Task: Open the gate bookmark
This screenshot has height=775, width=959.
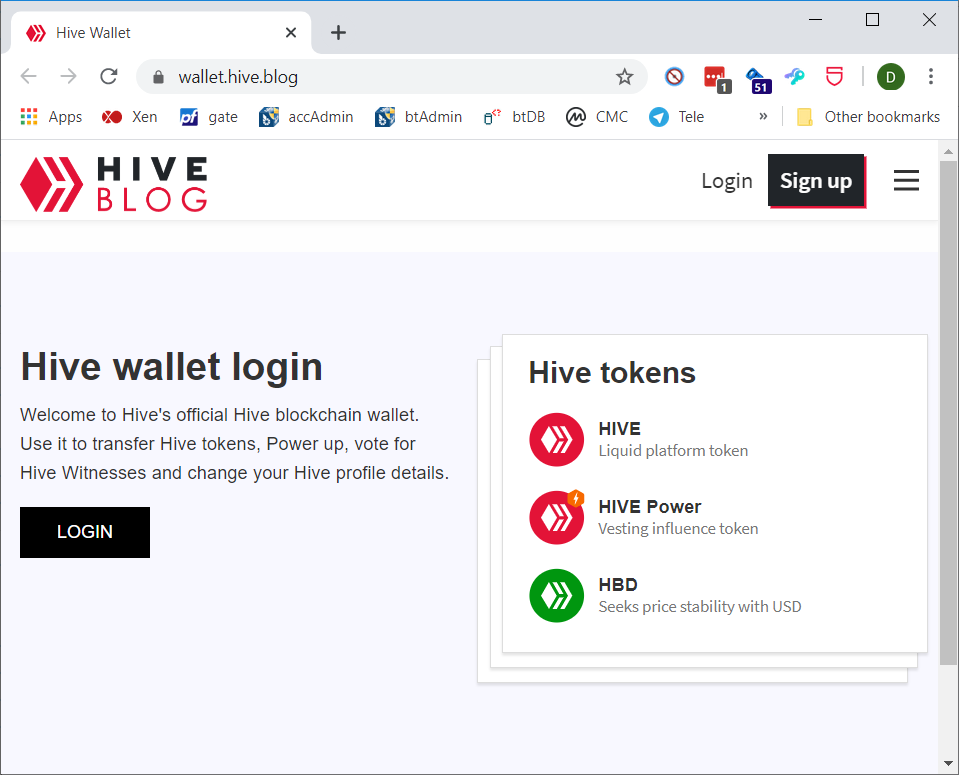Action: 209,117
